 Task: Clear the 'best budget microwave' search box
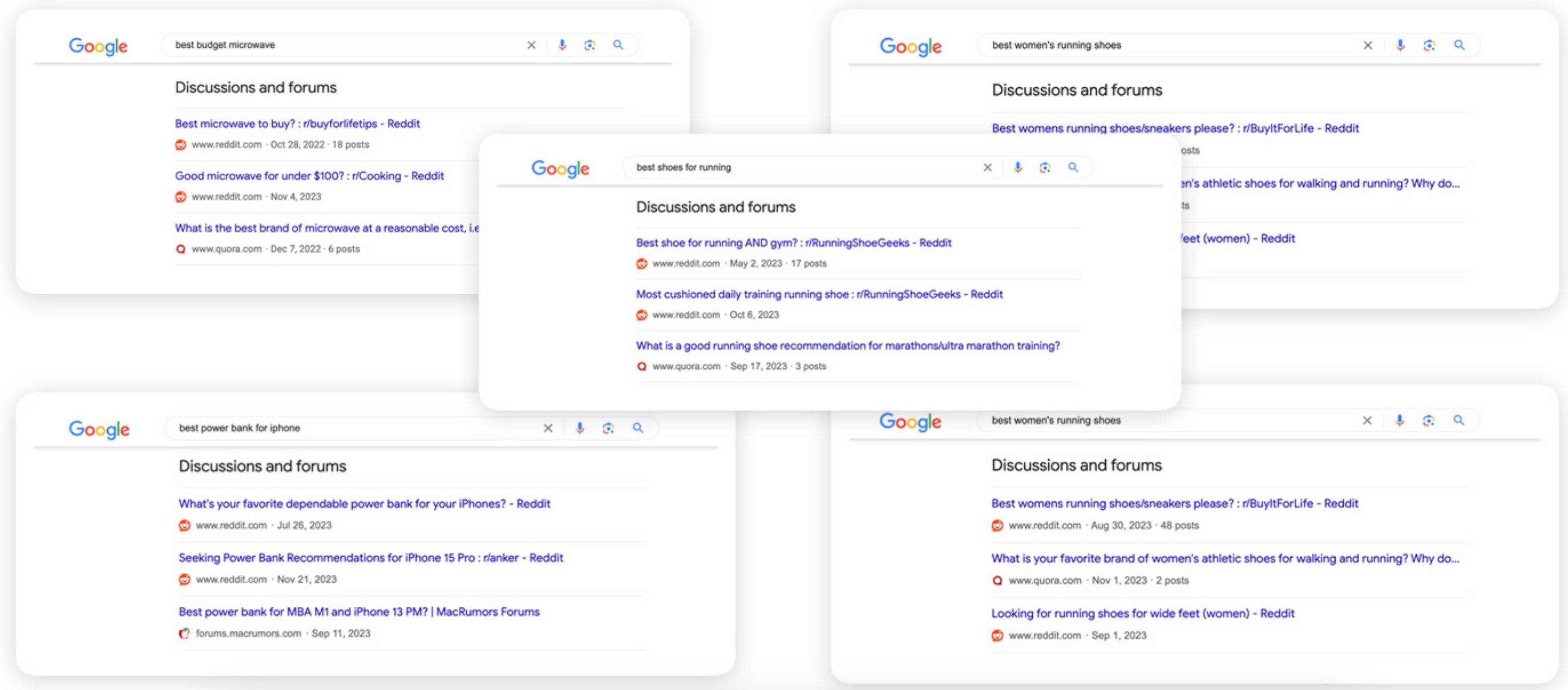point(531,45)
